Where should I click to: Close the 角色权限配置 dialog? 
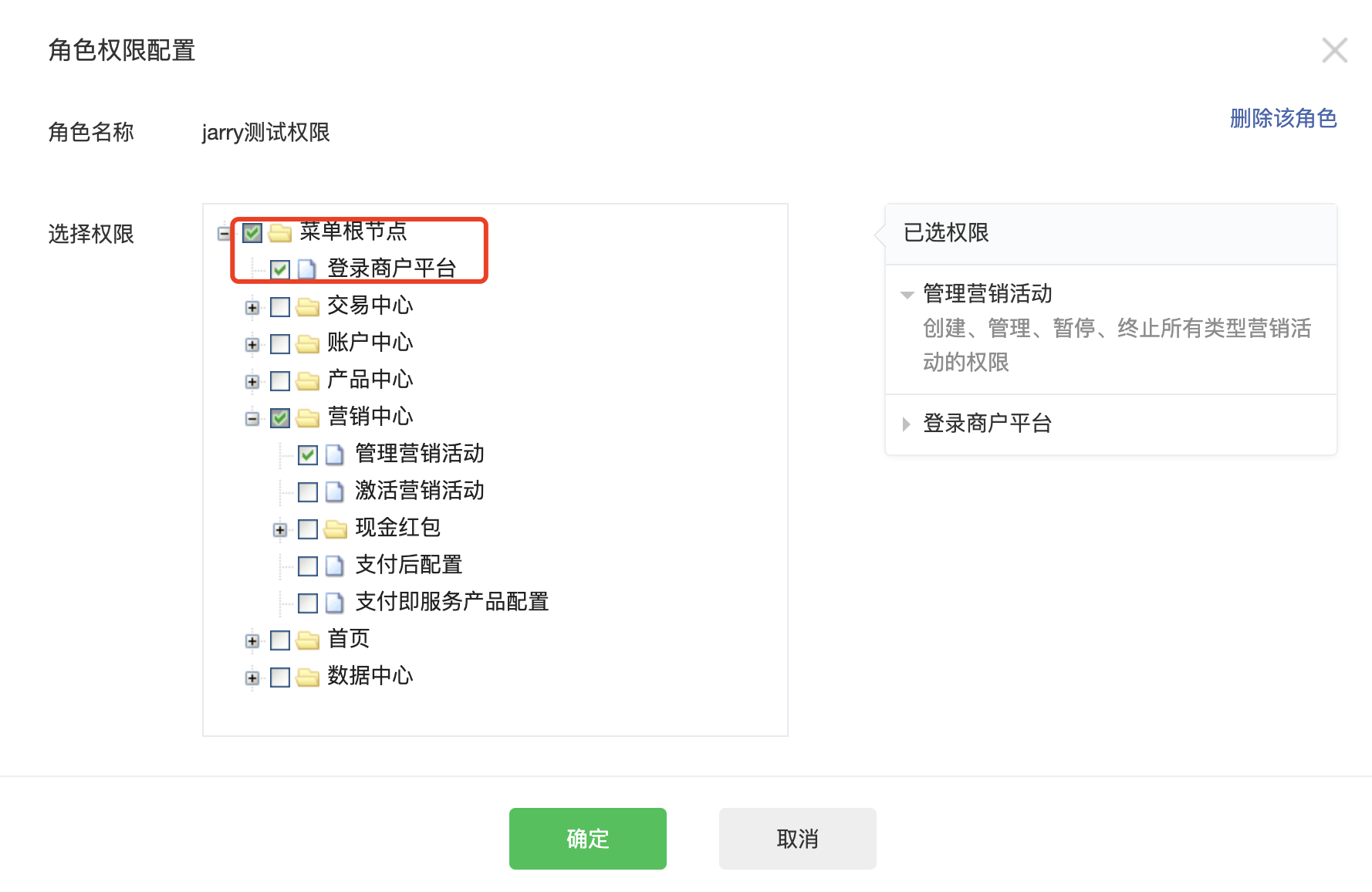[1334, 51]
